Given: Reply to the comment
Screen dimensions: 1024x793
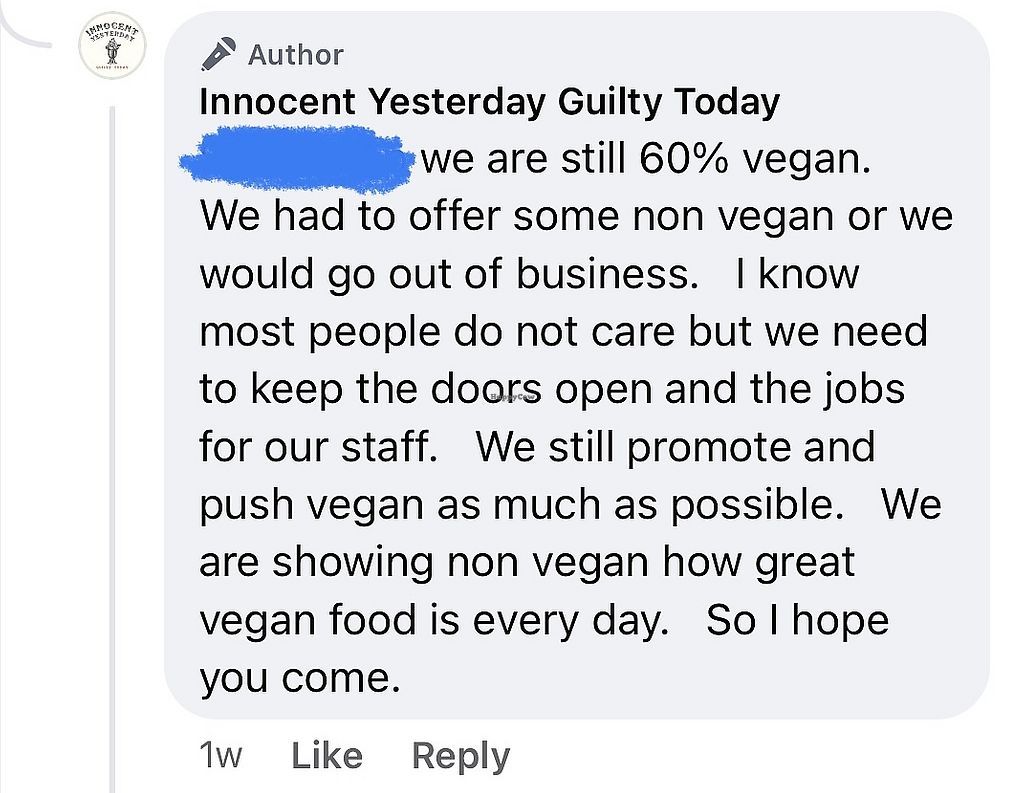Looking at the screenshot, I should click(460, 755).
